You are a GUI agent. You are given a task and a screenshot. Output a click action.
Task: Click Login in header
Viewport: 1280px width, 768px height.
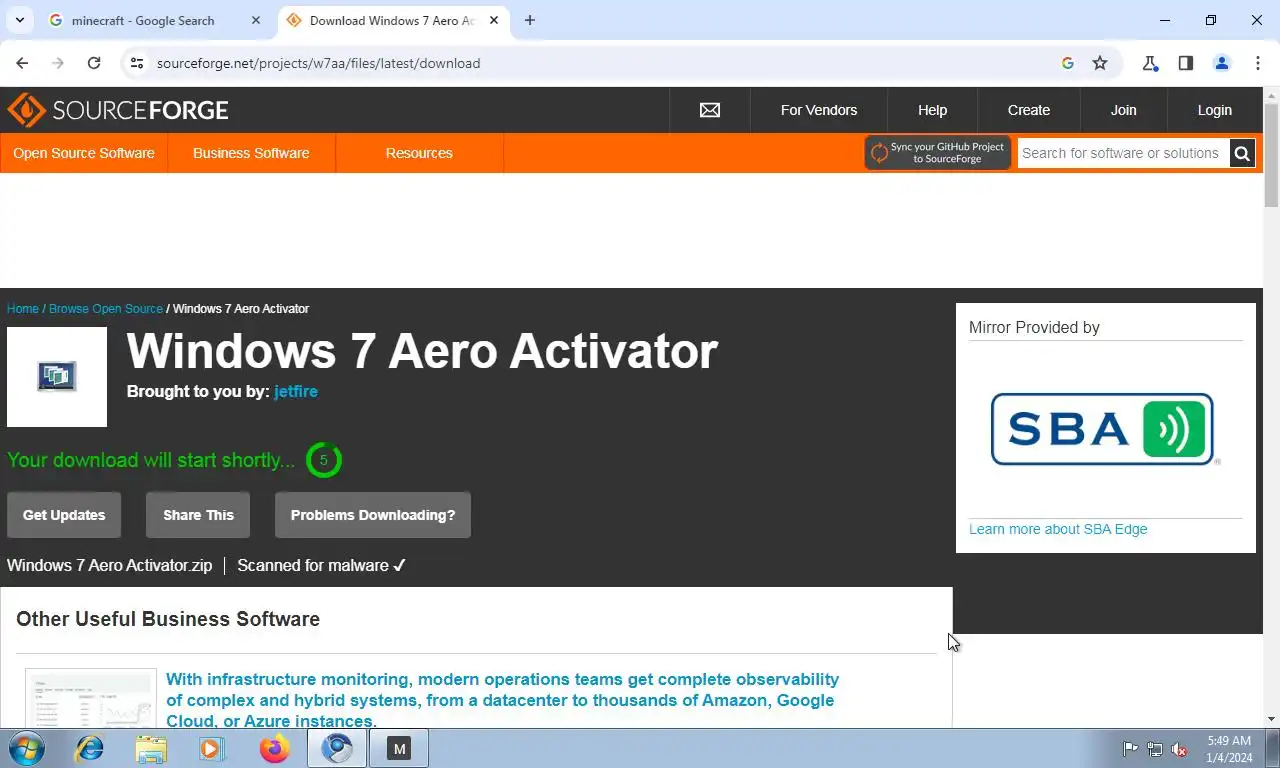click(1215, 110)
